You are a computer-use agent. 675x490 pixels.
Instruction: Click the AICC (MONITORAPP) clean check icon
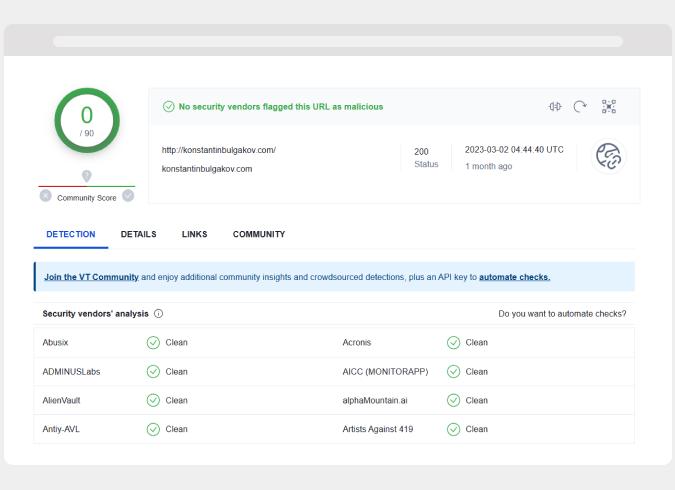(453, 372)
